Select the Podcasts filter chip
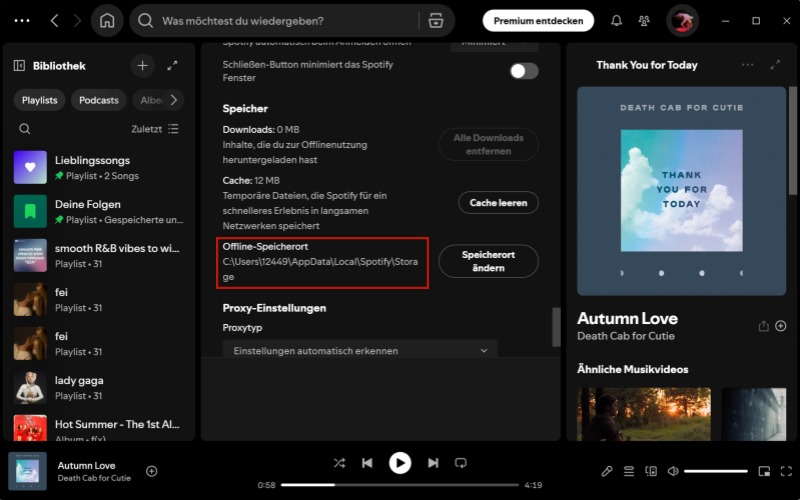 pyautogui.click(x=98, y=100)
